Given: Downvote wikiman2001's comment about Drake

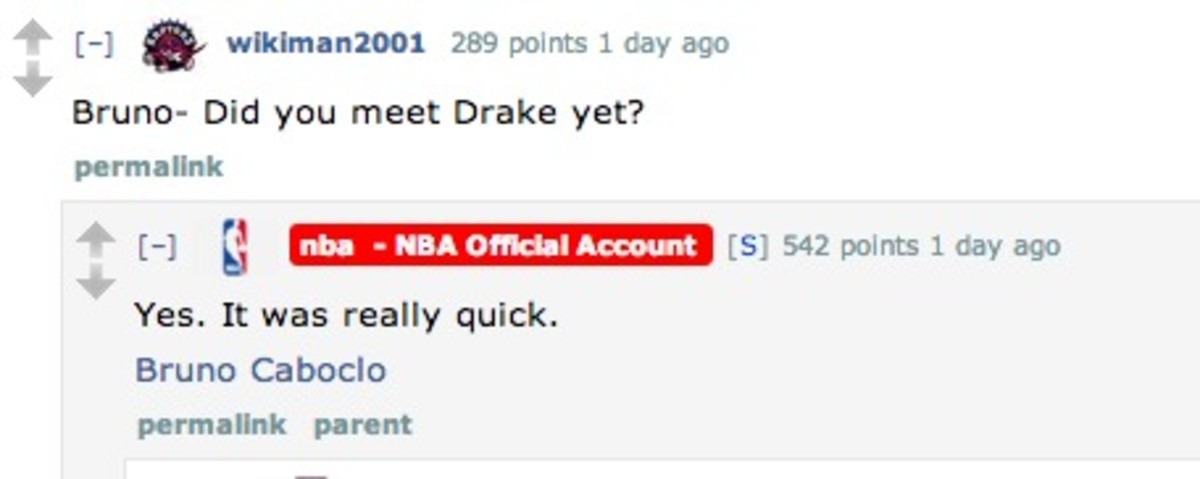Looking at the screenshot, I should (32, 78).
